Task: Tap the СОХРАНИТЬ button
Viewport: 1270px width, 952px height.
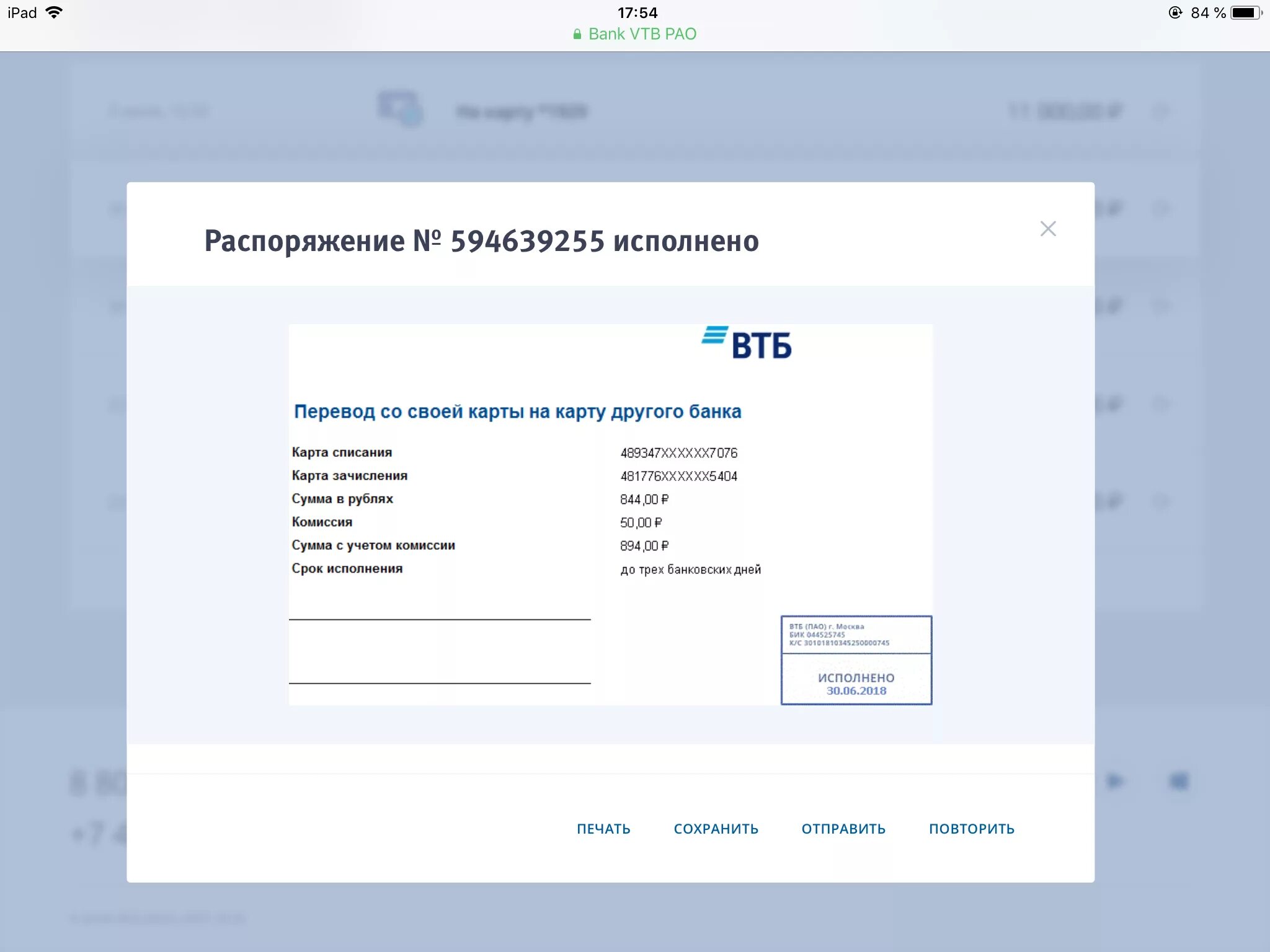Action: point(716,829)
